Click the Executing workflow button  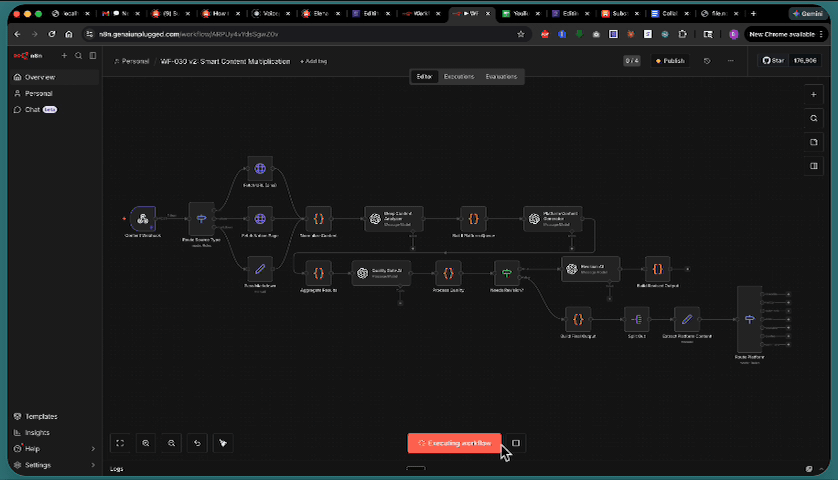tap(454, 443)
